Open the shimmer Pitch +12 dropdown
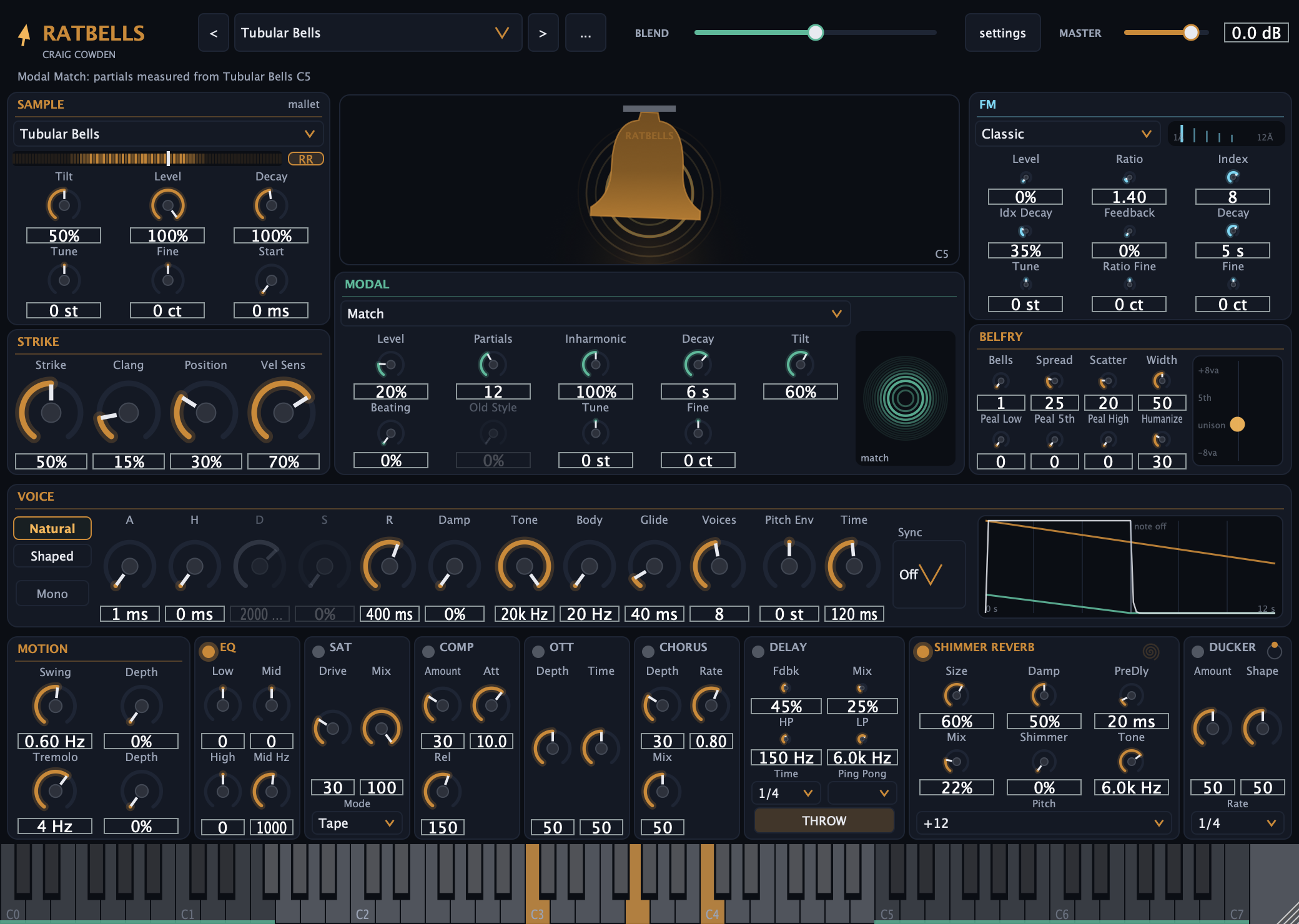Image resolution: width=1299 pixels, height=924 pixels. point(1044,823)
